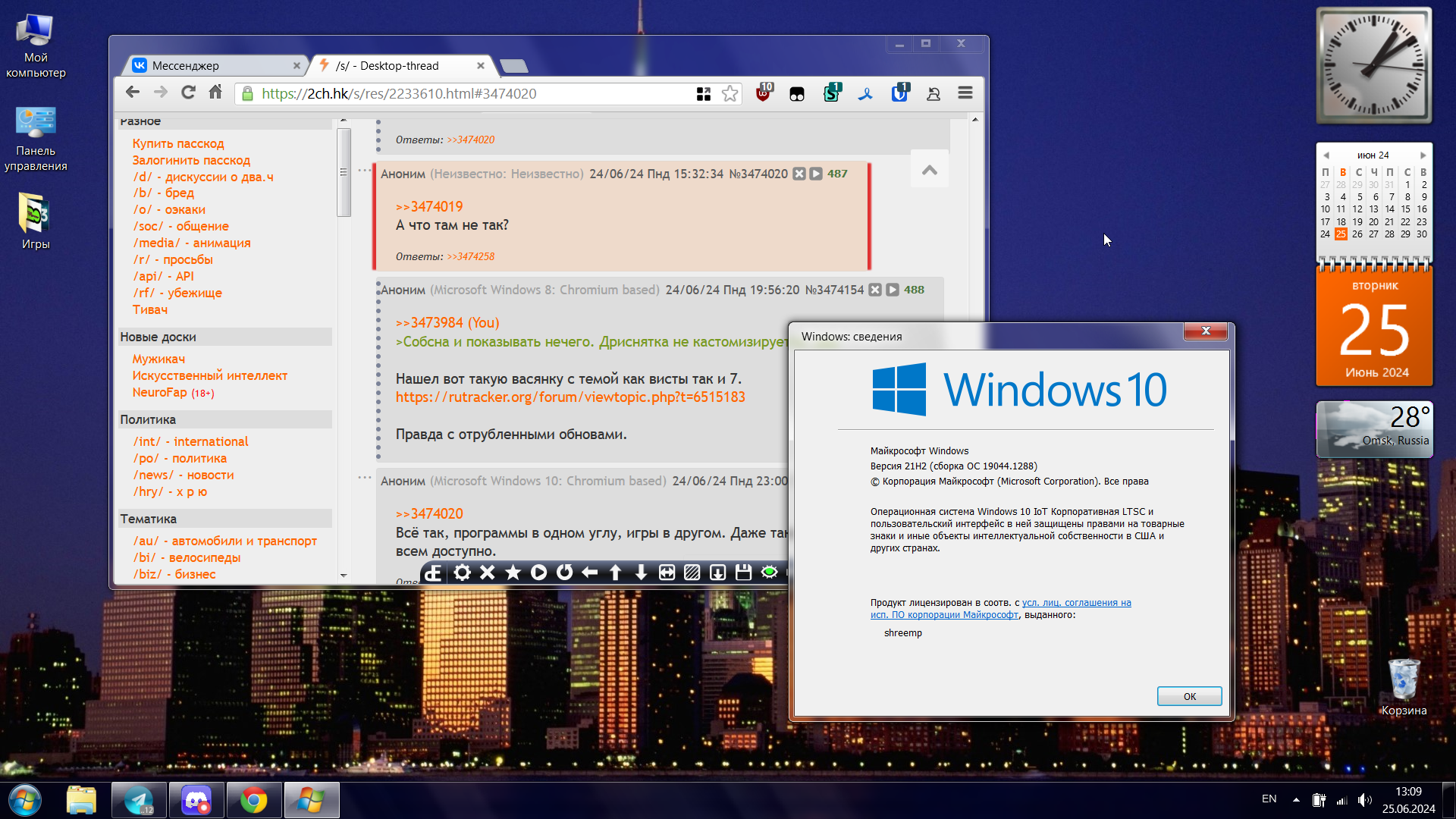Click the sidebar vertical scrollbar thumb
The width and height of the screenshot is (1456, 819).
click(344, 172)
